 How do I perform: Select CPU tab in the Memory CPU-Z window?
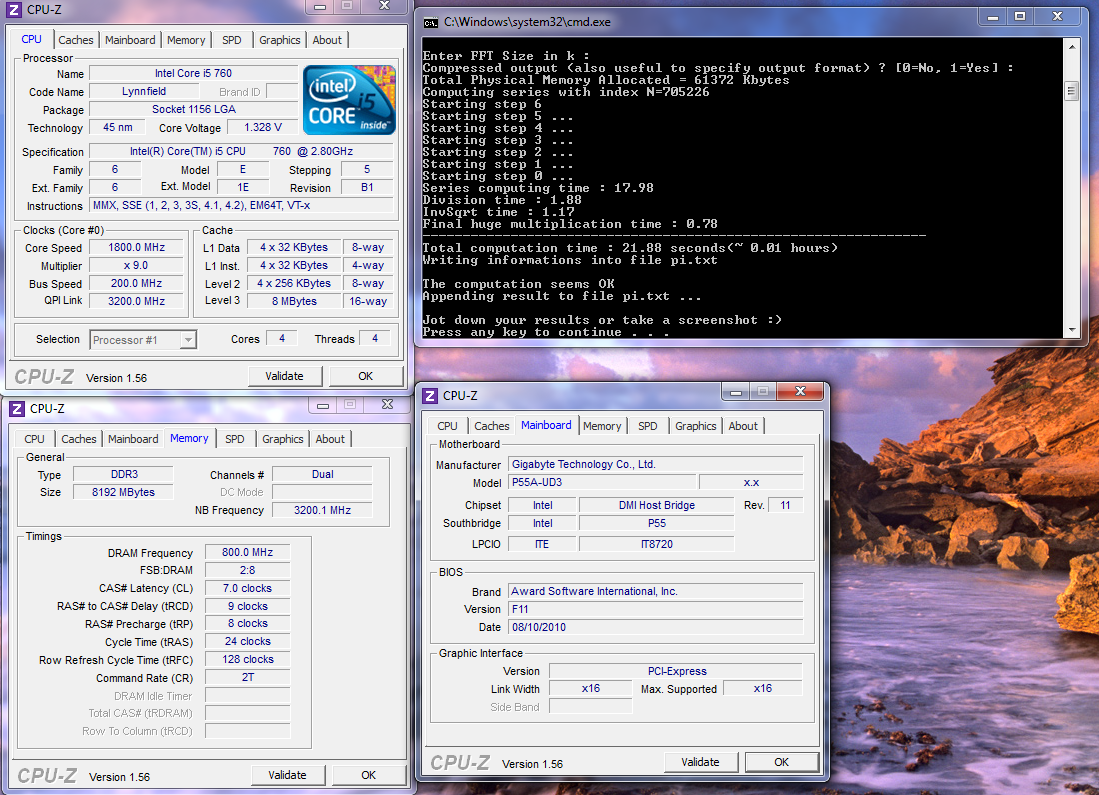pos(34,439)
